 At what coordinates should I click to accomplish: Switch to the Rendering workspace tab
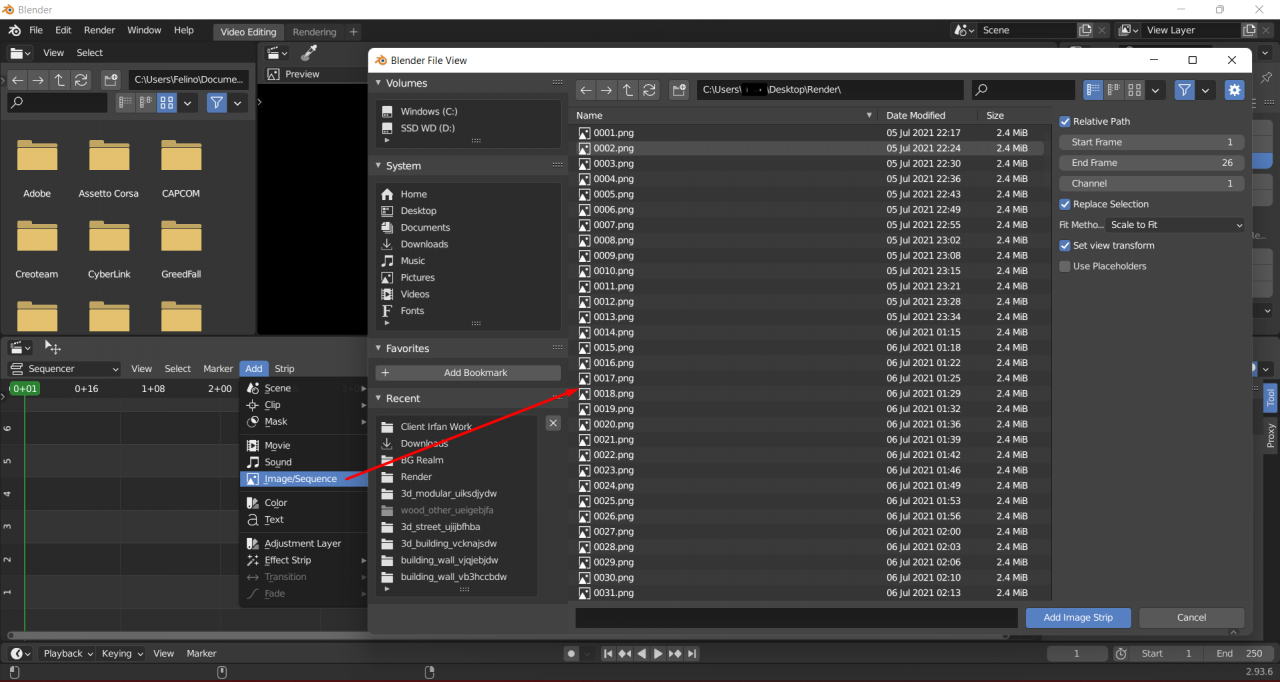point(314,32)
